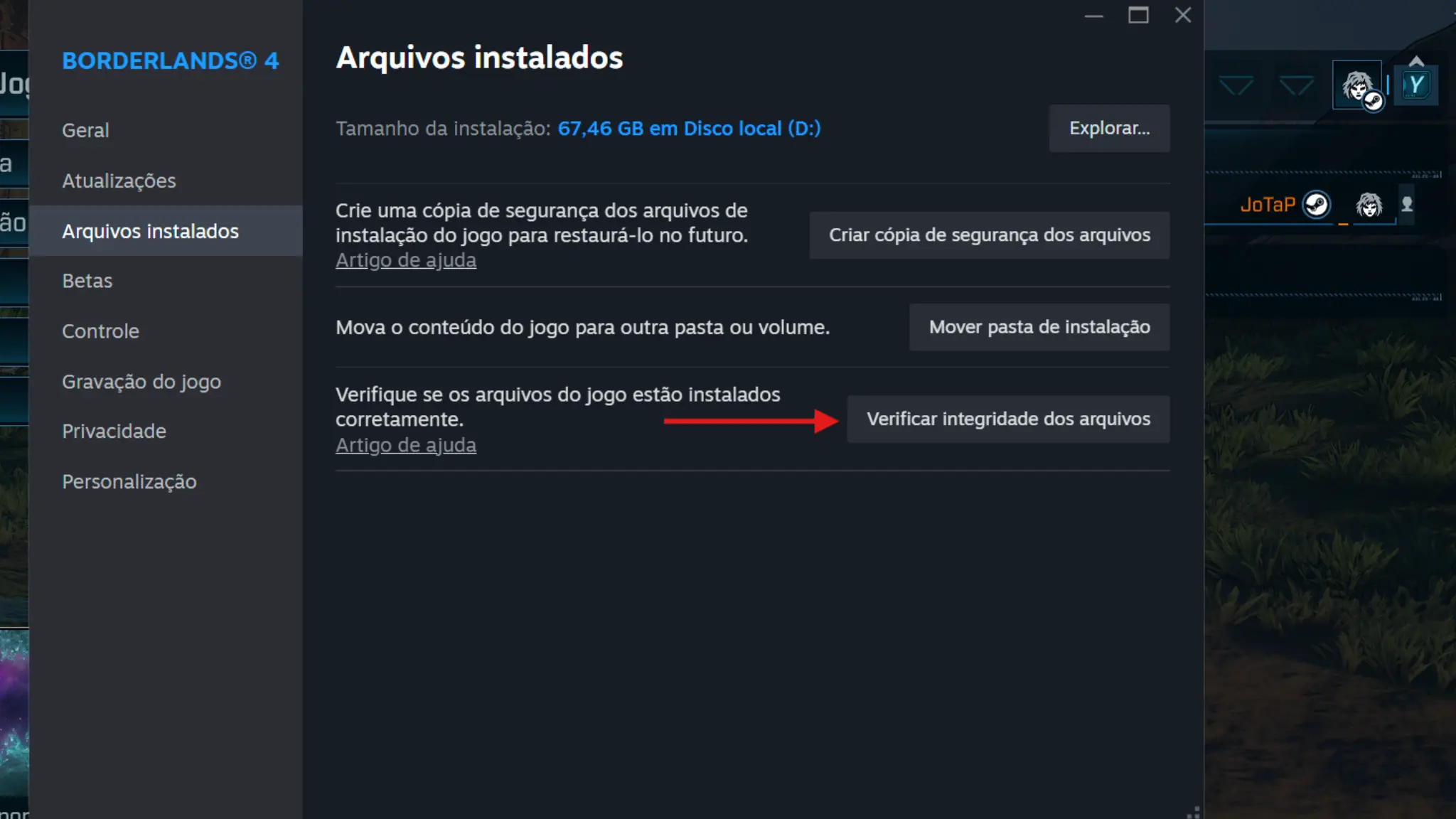Open the Controle settings
This screenshot has height=819, width=1456.
(x=100, y=331)
